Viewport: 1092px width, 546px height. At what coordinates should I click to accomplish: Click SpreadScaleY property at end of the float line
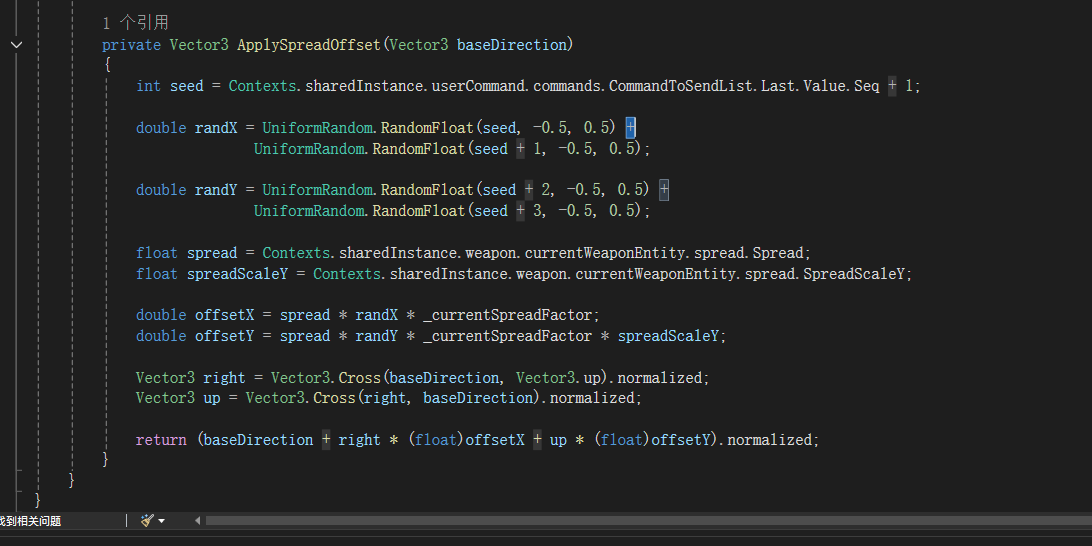coord(857,274)
